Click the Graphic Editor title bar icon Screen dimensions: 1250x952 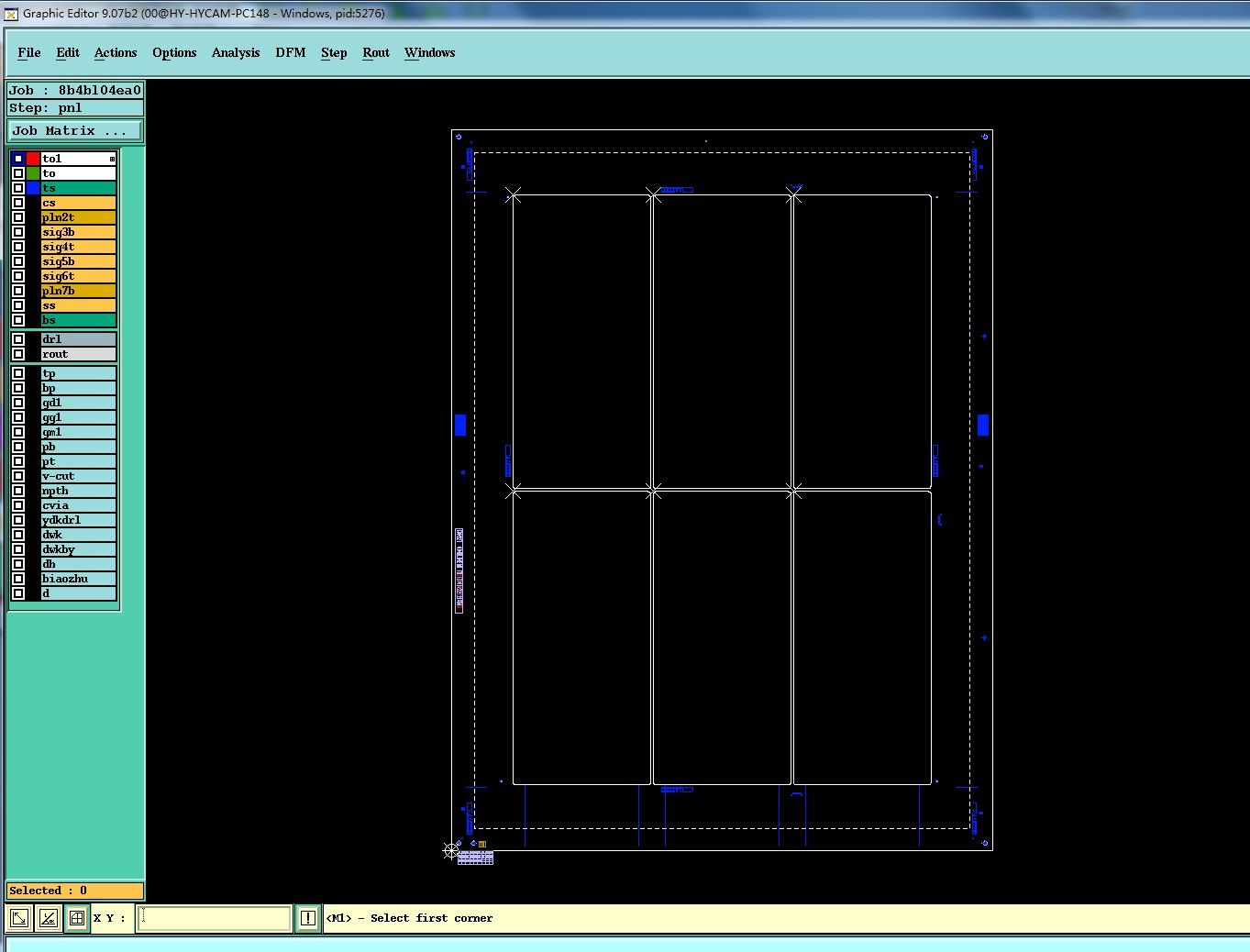click(11, 13)
